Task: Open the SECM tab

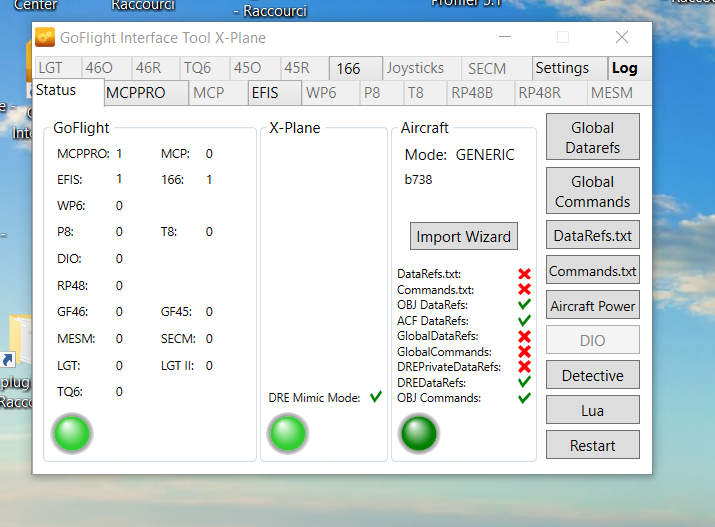Action: 496,68
